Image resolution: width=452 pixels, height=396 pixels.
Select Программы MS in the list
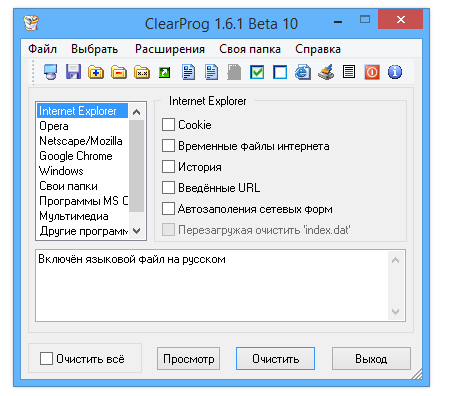coord(82,201)
